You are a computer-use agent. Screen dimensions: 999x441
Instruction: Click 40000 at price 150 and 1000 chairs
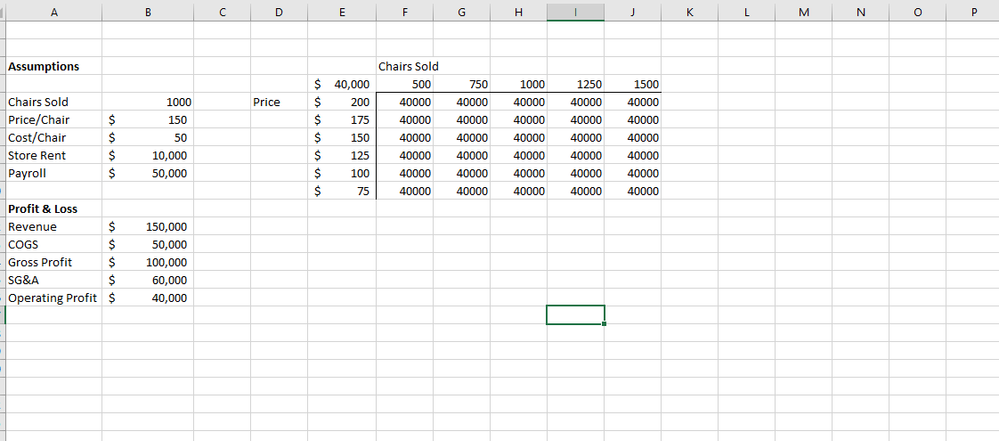pos(519,138)
